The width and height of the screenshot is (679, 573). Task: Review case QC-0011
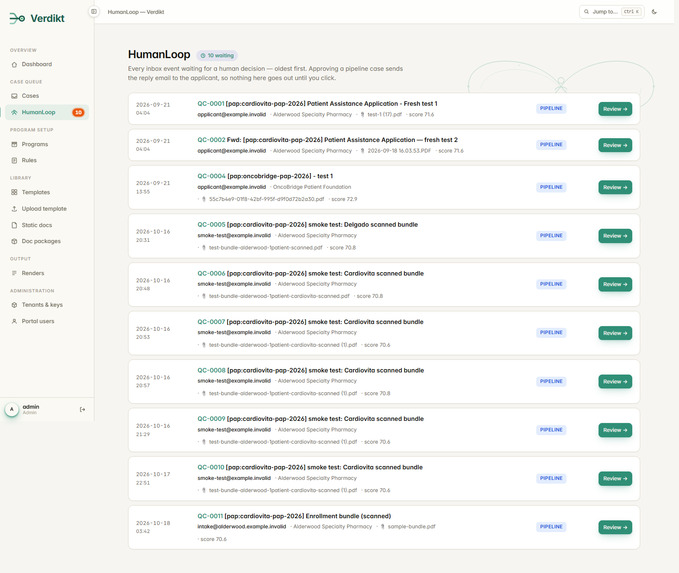(615, 528)
